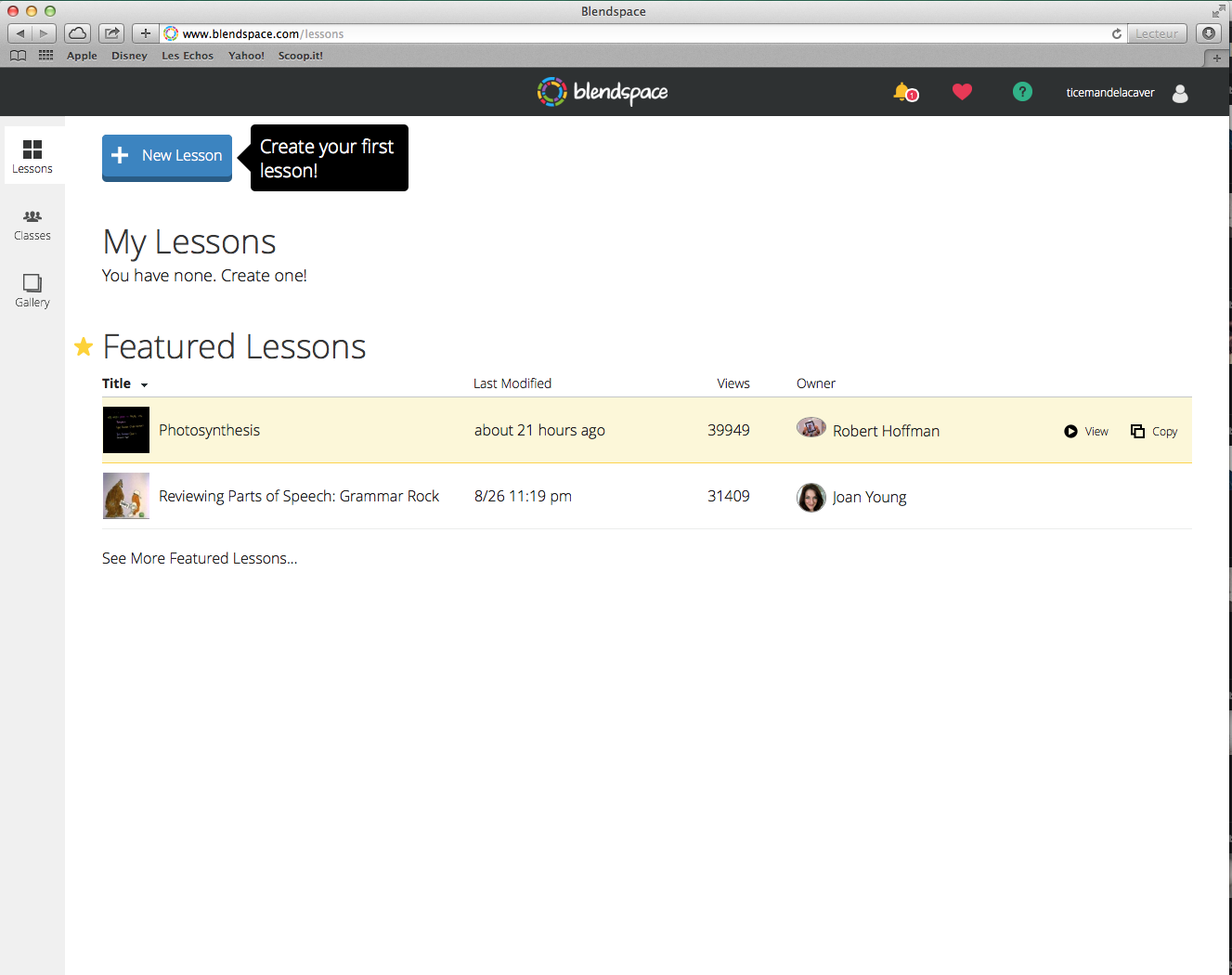Open a new tab with plus button

[1217, 58]
